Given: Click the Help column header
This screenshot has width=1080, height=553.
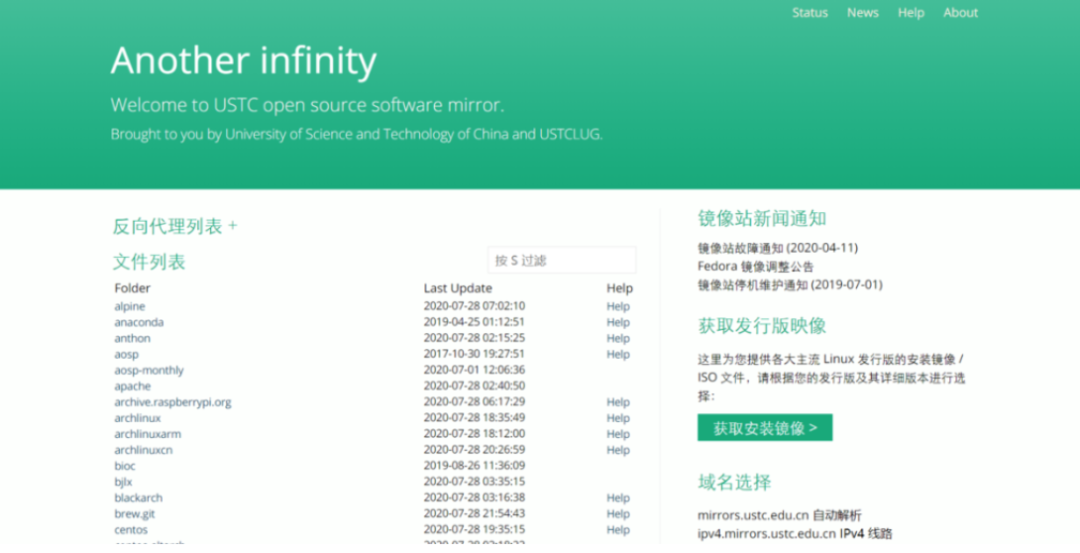Looking at the screenshot, I should pyautogui.click(x=620, y=288).
